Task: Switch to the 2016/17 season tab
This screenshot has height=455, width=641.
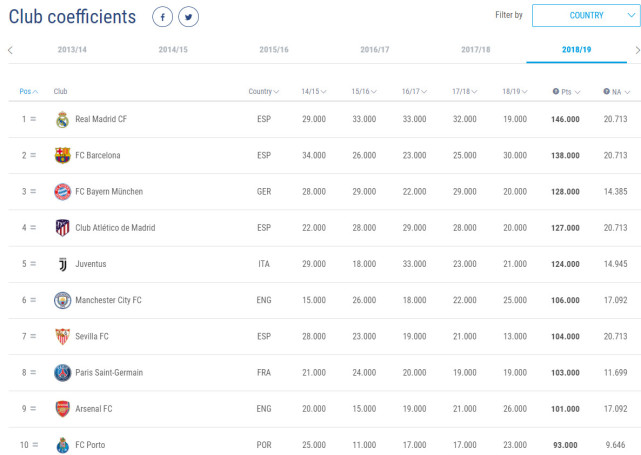Action: (x=375, y=49)
